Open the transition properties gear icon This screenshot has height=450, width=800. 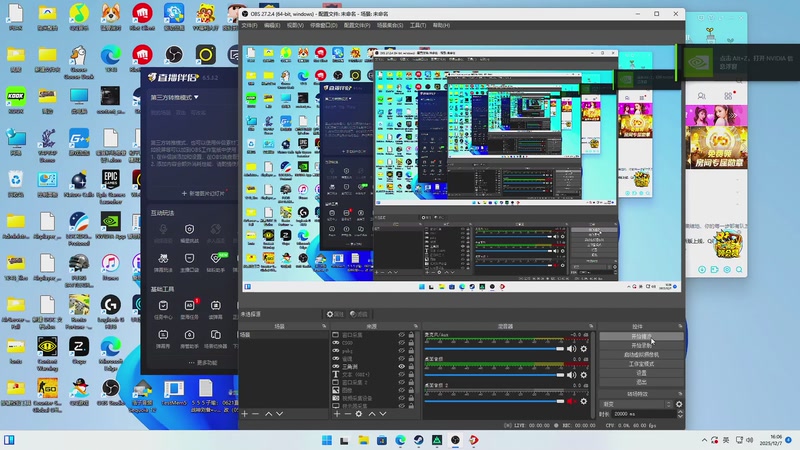pyautogui.click(x=679, y=404)
